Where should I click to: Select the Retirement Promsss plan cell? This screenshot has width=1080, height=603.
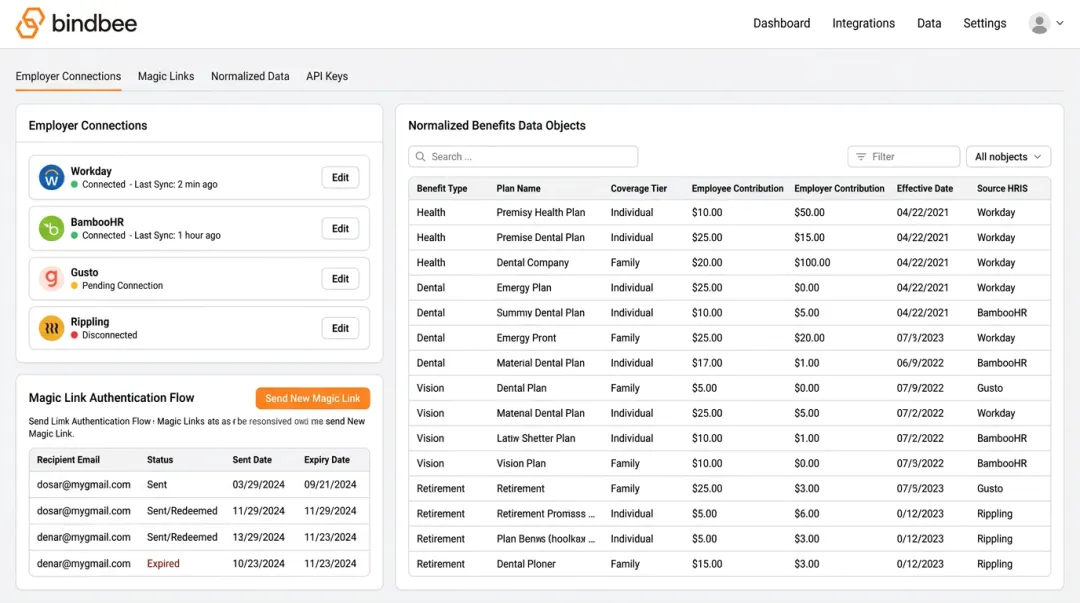click(545, 513)
